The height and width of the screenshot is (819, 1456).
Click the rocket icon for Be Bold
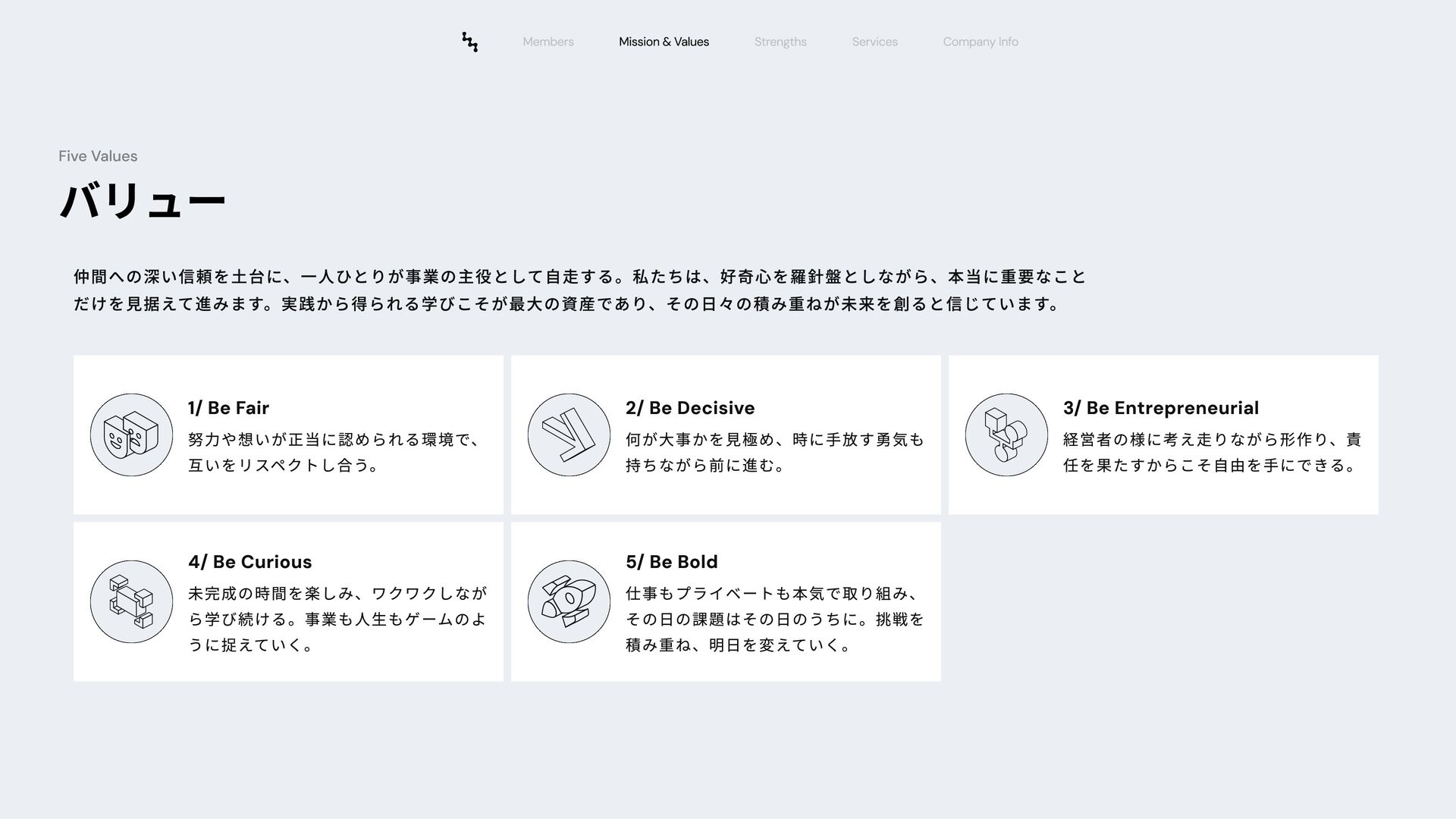point(569,601)
